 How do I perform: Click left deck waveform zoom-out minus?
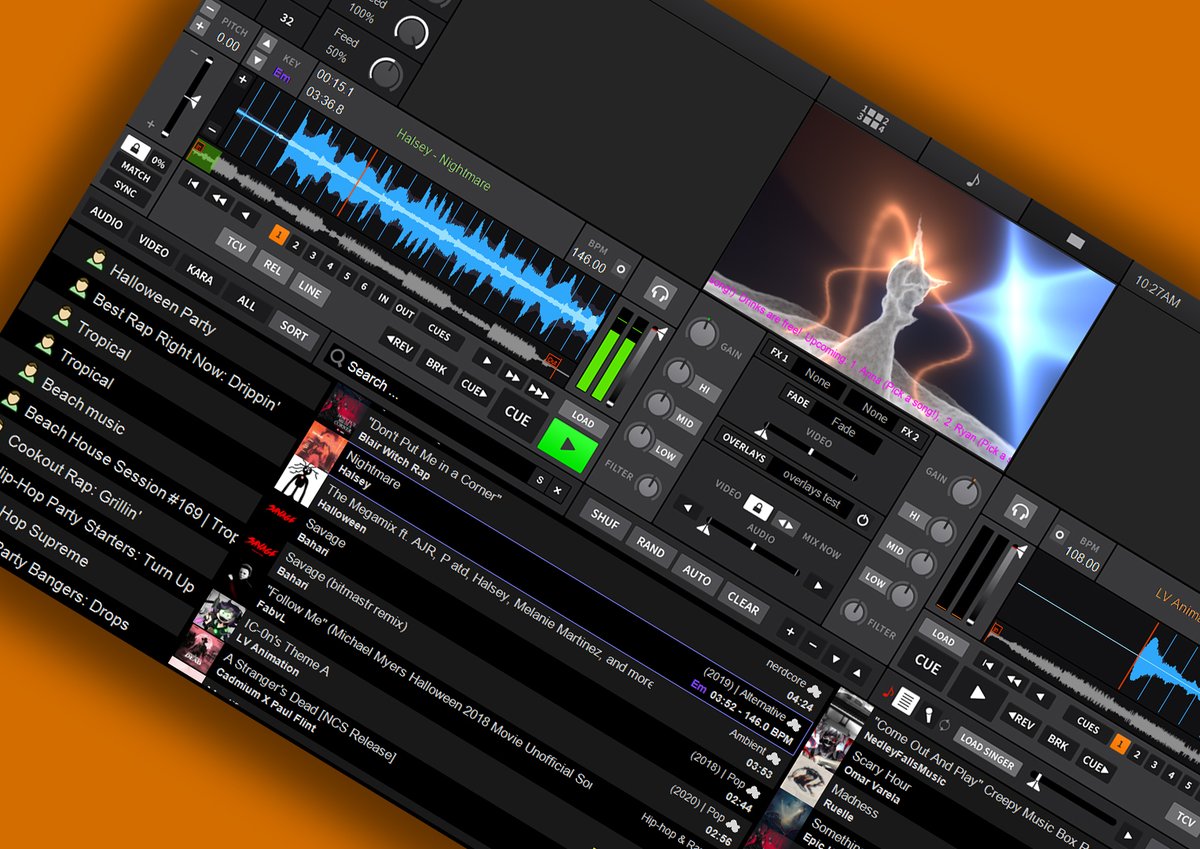click(x=213, y=130)
